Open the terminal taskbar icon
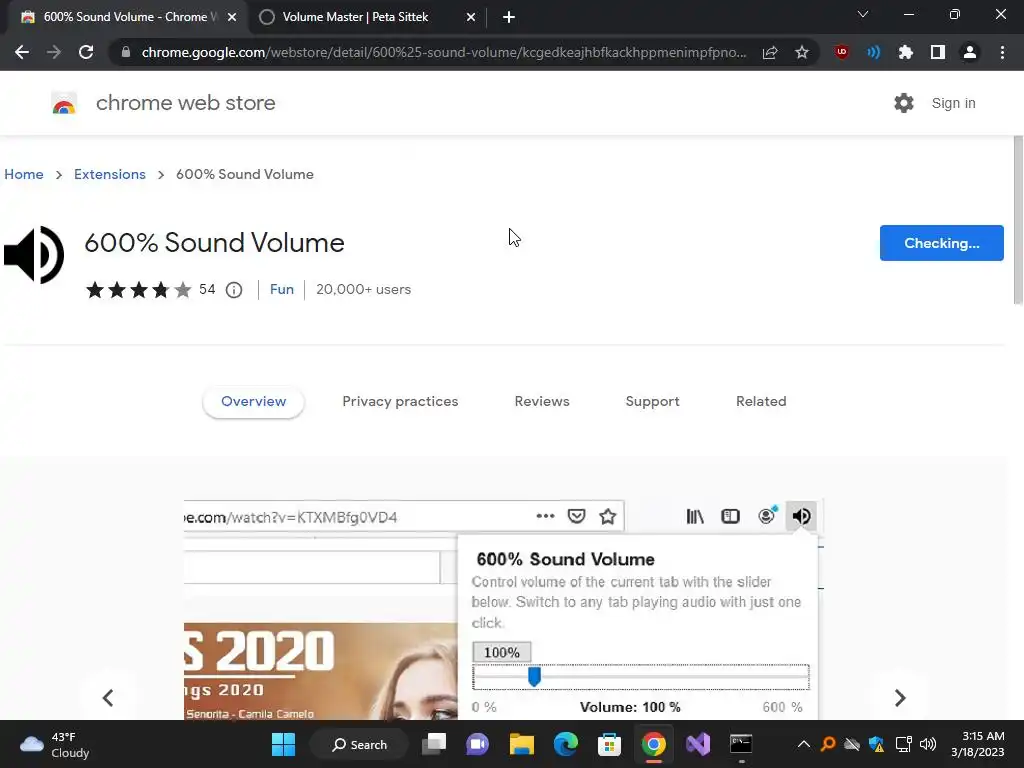Image resolution: width=1024 pixels, height=768 pixels. click(x=741, y=744)
